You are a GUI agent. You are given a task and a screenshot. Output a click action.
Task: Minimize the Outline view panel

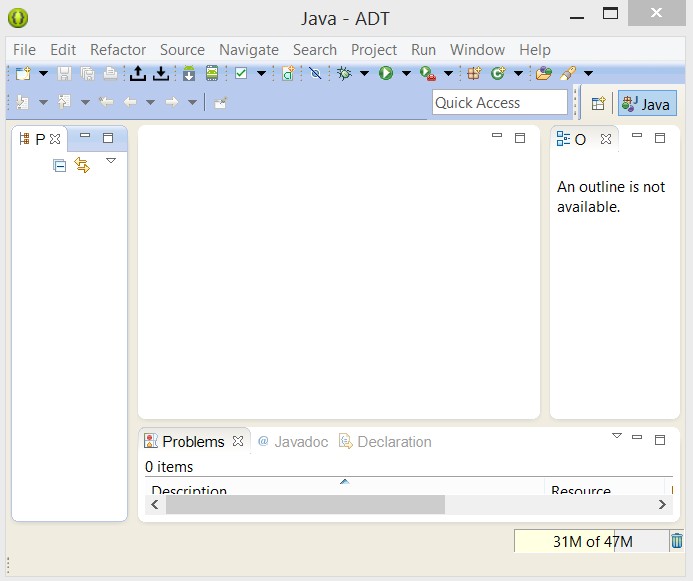pyautogui.click(x=637, y=138)
